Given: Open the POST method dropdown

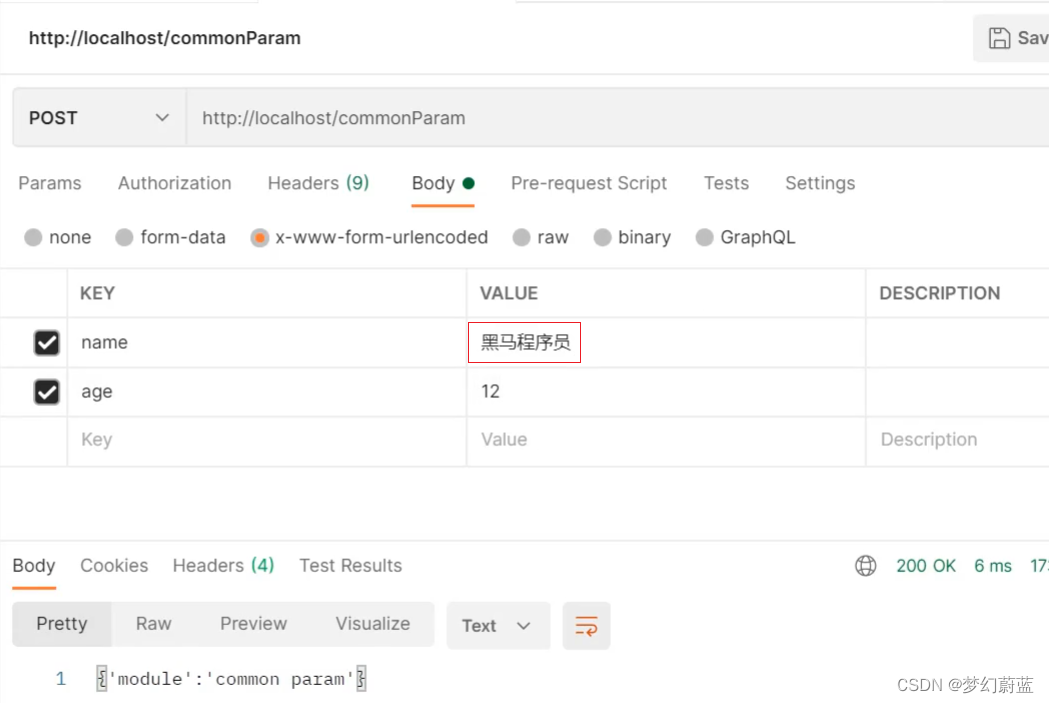Looking at the screenshot, I should click(x=99, y=118).
